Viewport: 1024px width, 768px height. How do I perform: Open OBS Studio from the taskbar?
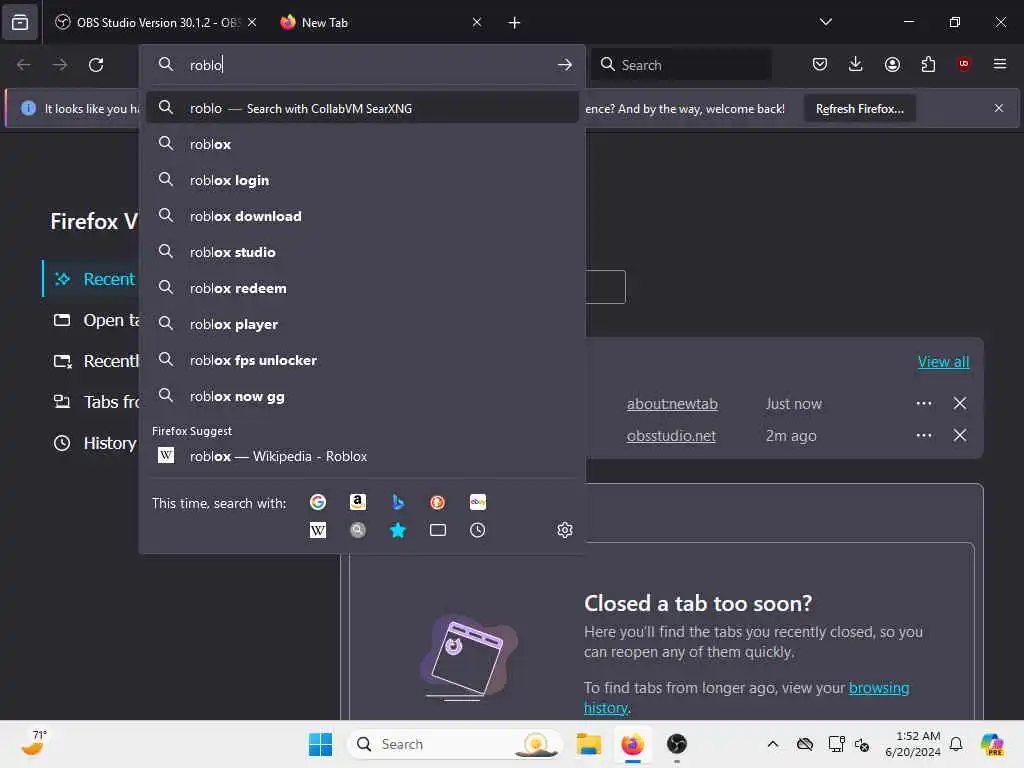(677, 744)
